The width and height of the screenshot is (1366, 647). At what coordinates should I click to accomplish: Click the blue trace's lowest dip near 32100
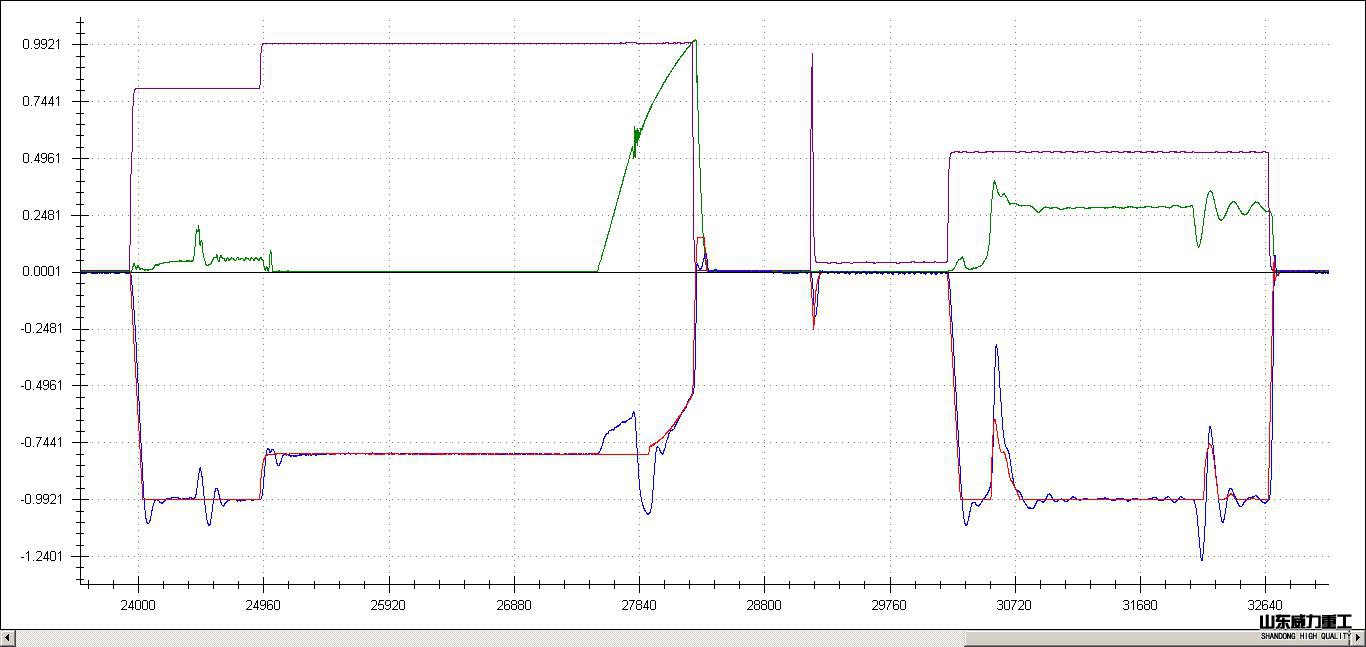(1201, 558)
